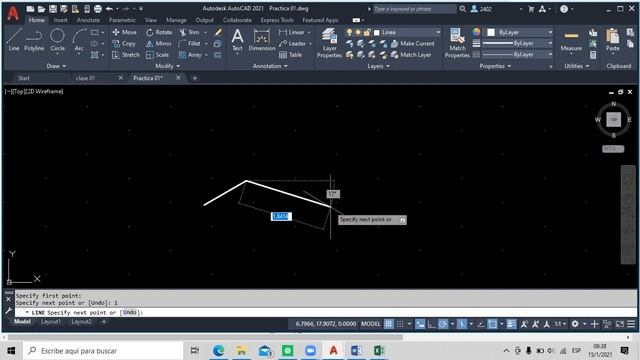Toggle drawing grid display in status bar
The image size is (640, 360).
tap(388, 324)
